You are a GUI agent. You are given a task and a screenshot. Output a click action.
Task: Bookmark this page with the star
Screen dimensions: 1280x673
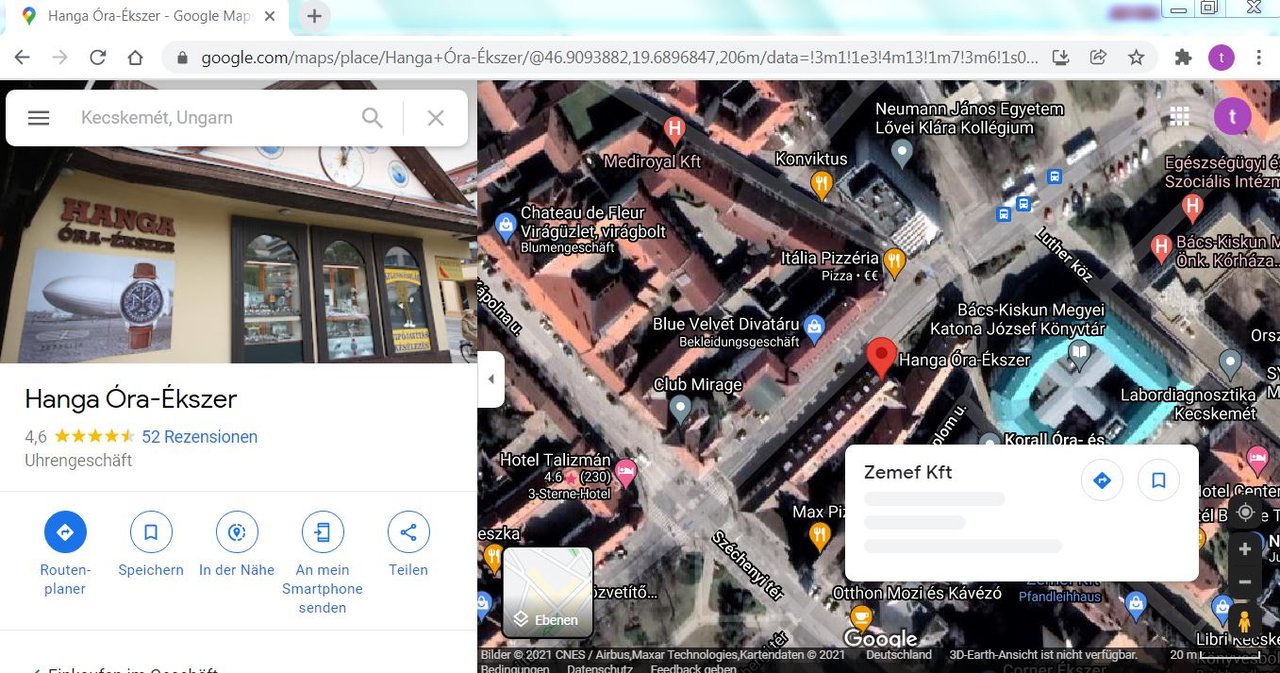pyautogui.click(x=1137, y=57)
